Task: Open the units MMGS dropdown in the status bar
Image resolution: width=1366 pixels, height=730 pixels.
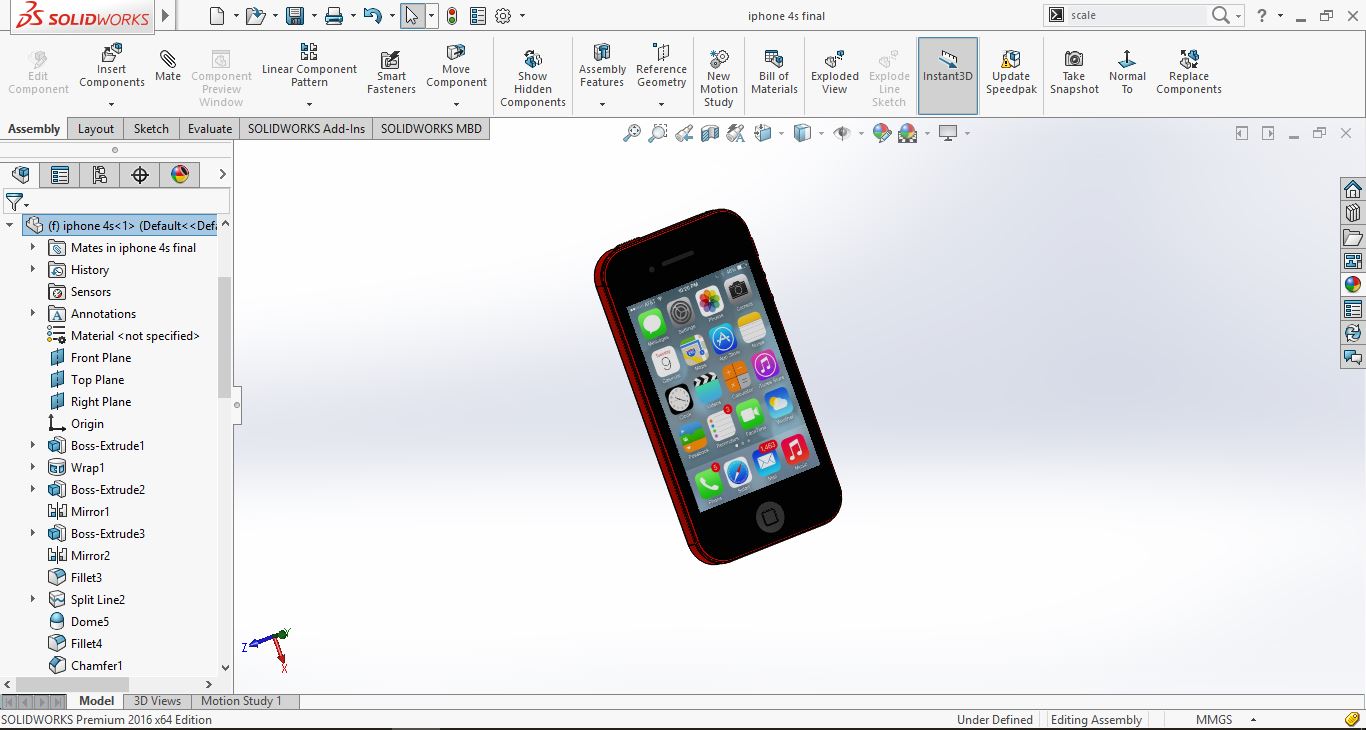Action: coord(1252,720)
